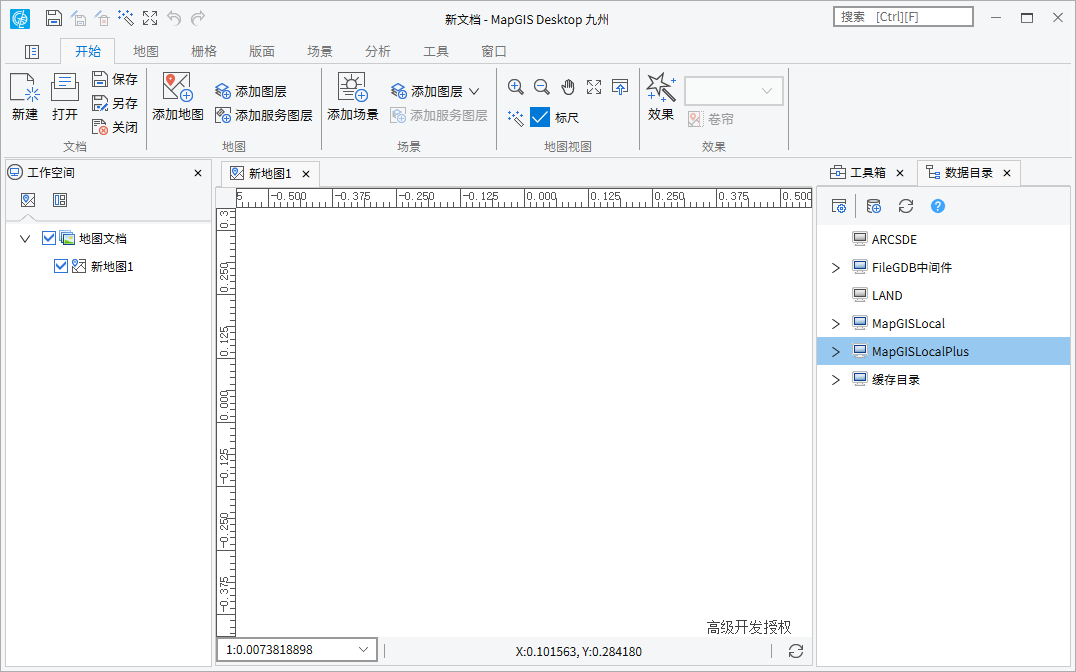Click the upward arrow view icon in 地图视图

[620, 87]
